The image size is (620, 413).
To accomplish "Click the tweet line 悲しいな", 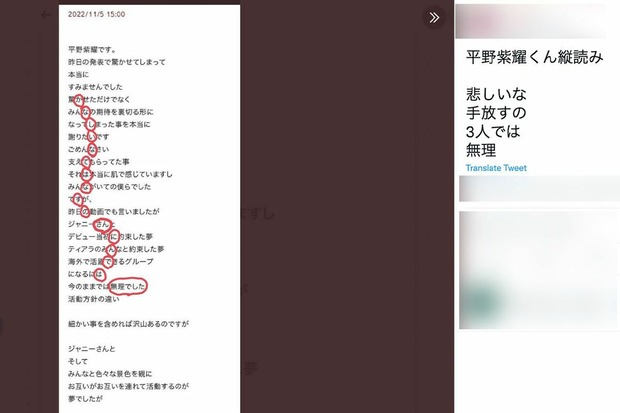I will tap(496, 94).
